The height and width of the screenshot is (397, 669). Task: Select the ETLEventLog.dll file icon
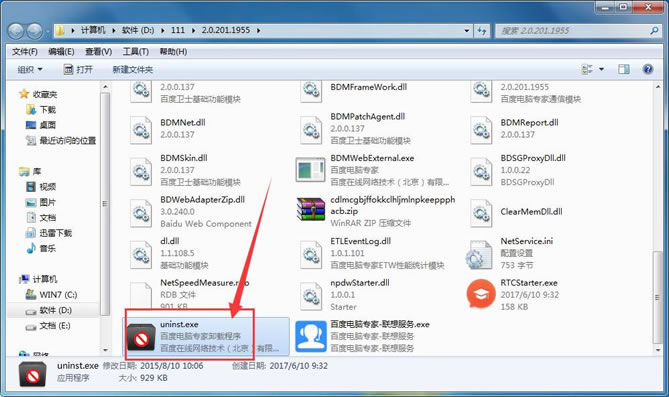point(311,254)
